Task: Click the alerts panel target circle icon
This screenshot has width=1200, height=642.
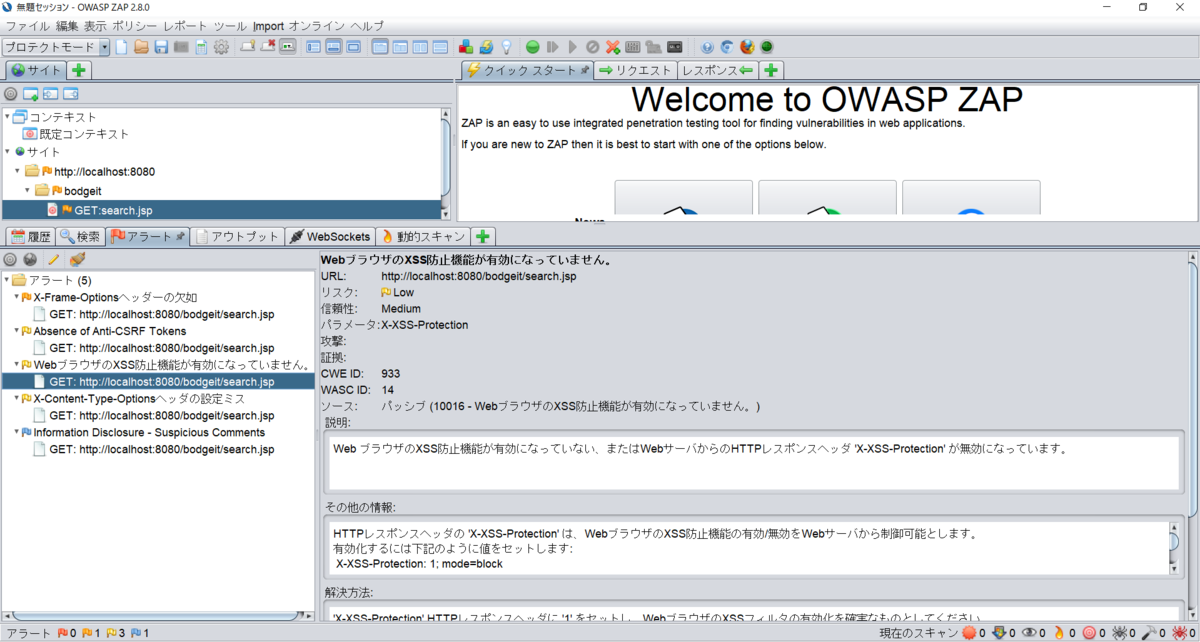Action: click(x=10, y=259)
